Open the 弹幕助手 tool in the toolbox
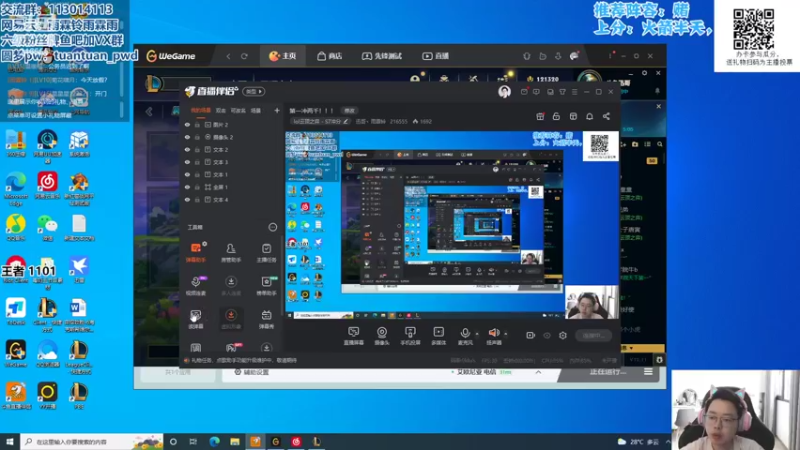Screen dimensions: 800x450 coord(196,252)
